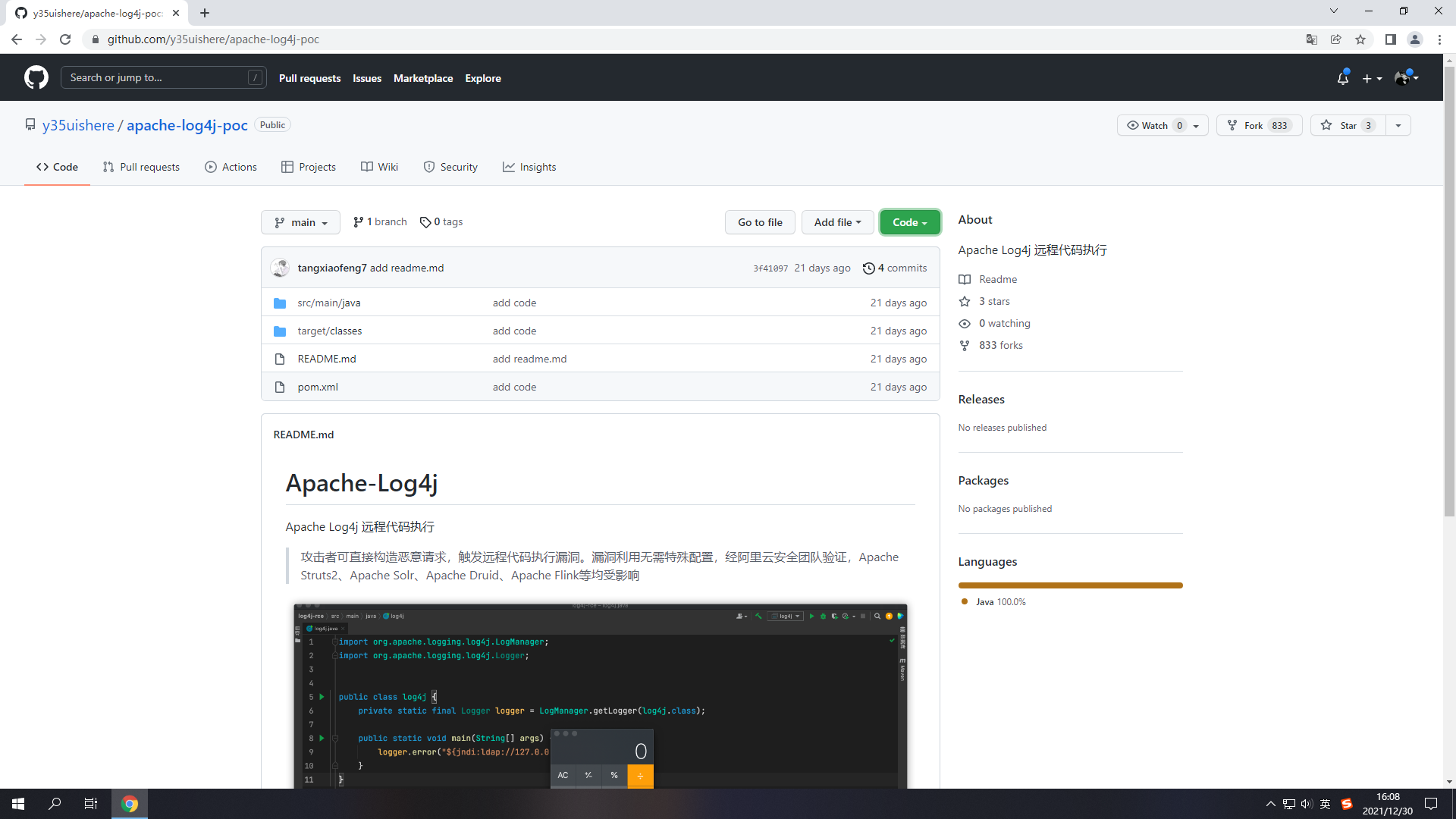Star the apache-log4j-poc repository
Screen dimensions: 1456x819
(1348, 126)
